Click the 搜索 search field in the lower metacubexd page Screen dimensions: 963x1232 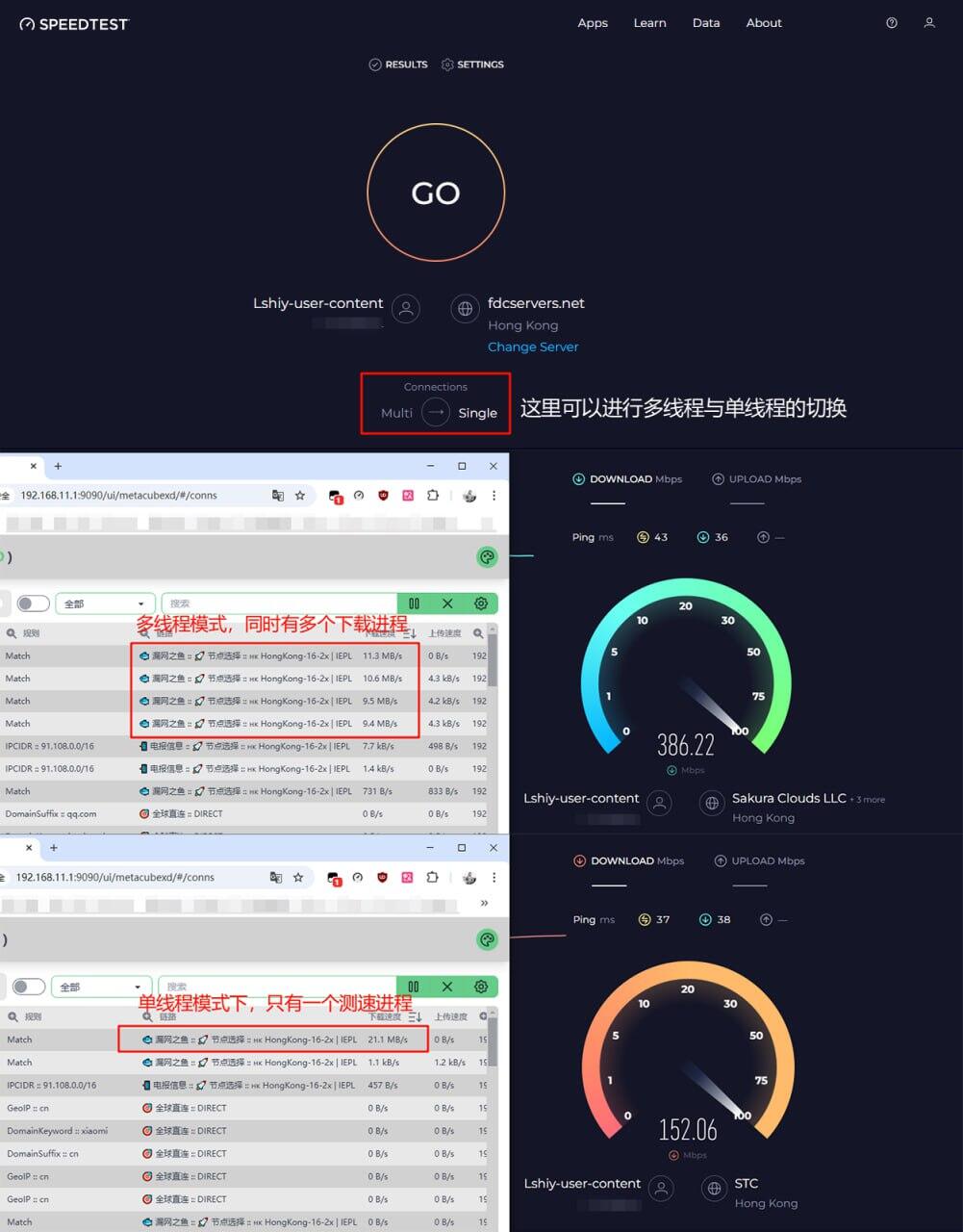(x=276, y=987)
